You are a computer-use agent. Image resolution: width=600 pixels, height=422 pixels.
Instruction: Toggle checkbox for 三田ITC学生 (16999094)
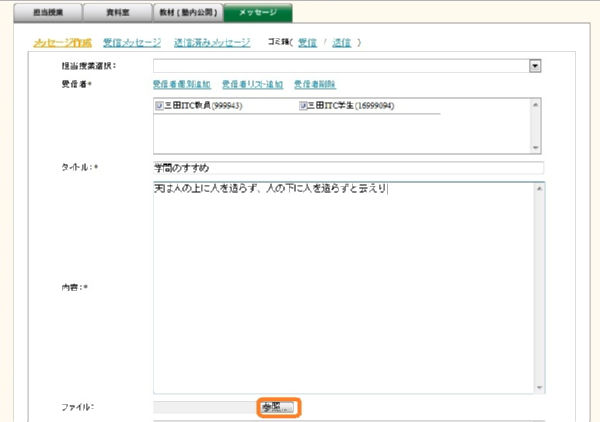point(303,105)
